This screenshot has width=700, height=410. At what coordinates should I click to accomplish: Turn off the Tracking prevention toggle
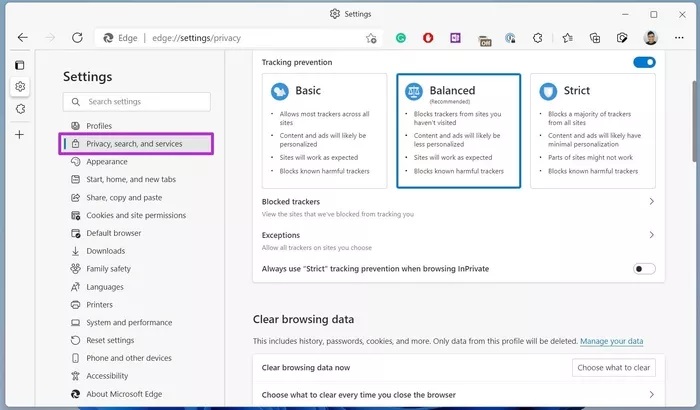pos(644,62)
